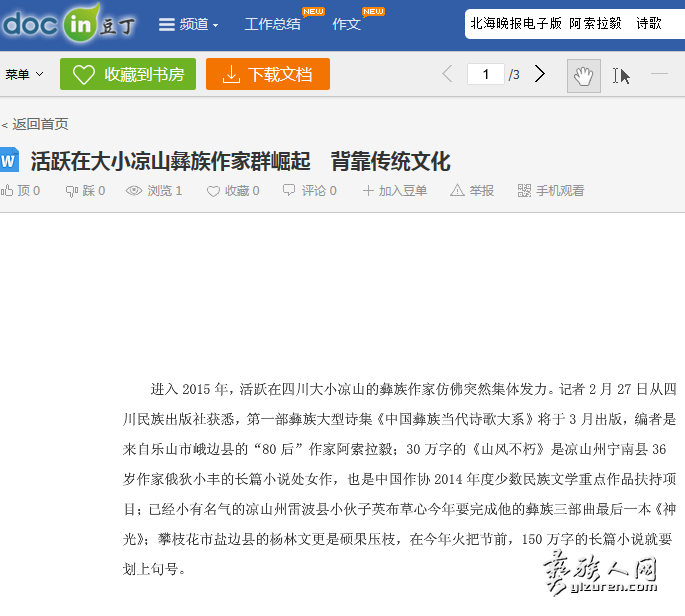This screenshot has height=616, width=685.
Task: Open the 菜单 dropdown
Action: coord(24,74)
